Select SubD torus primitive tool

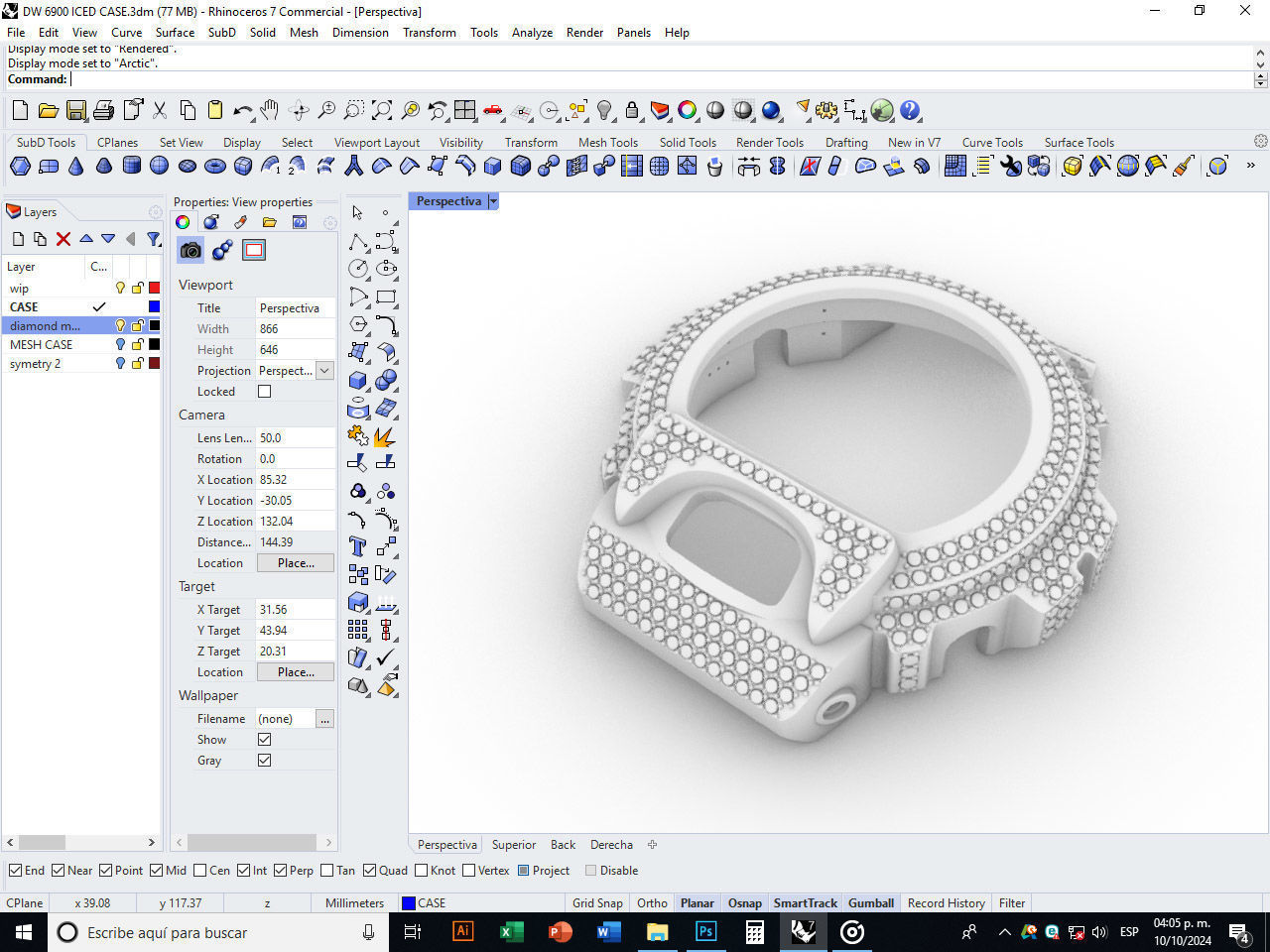(x=215, y=166)
